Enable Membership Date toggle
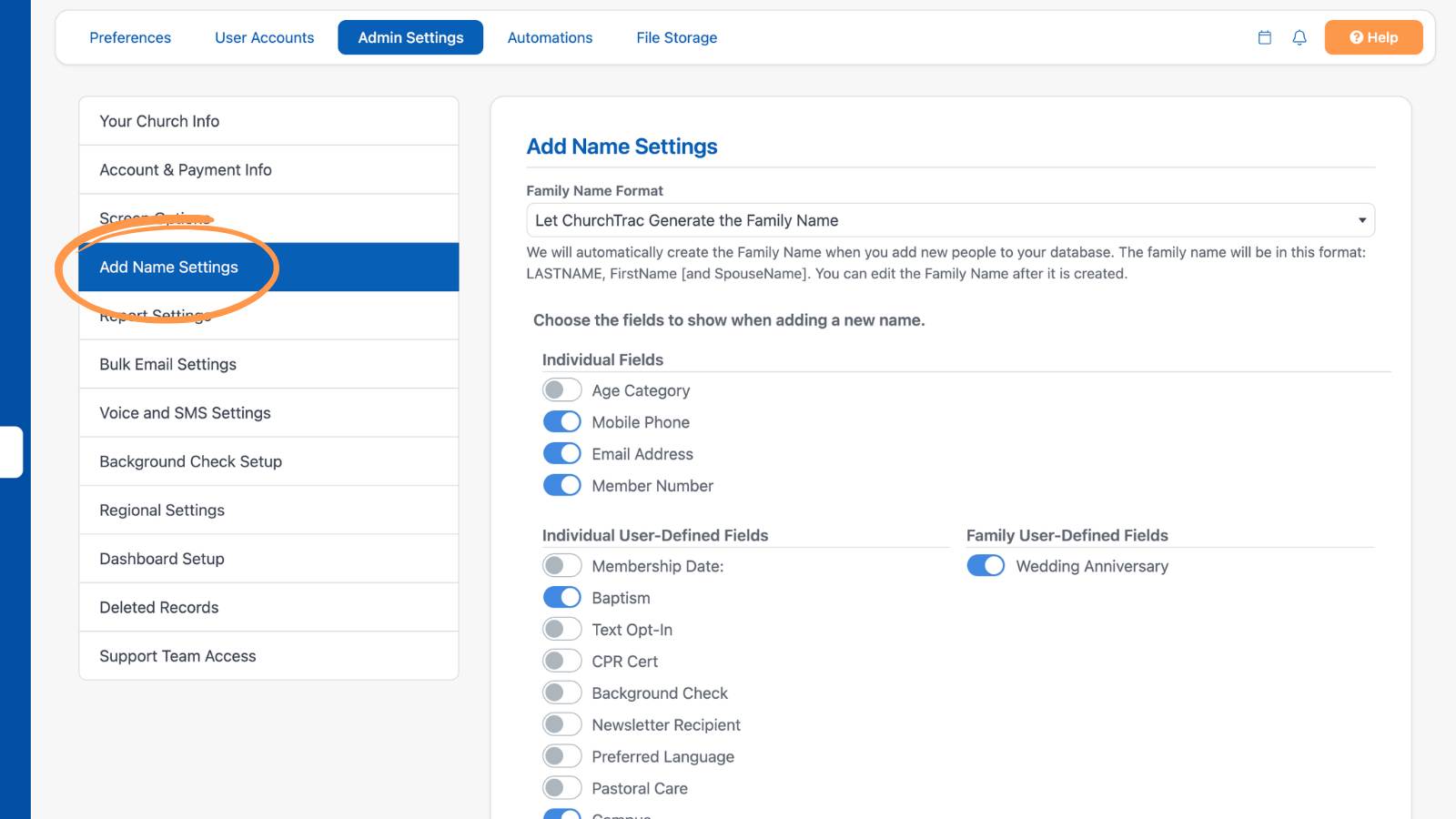Viewport: 1456px width, 819px height. tap(561, 566)
